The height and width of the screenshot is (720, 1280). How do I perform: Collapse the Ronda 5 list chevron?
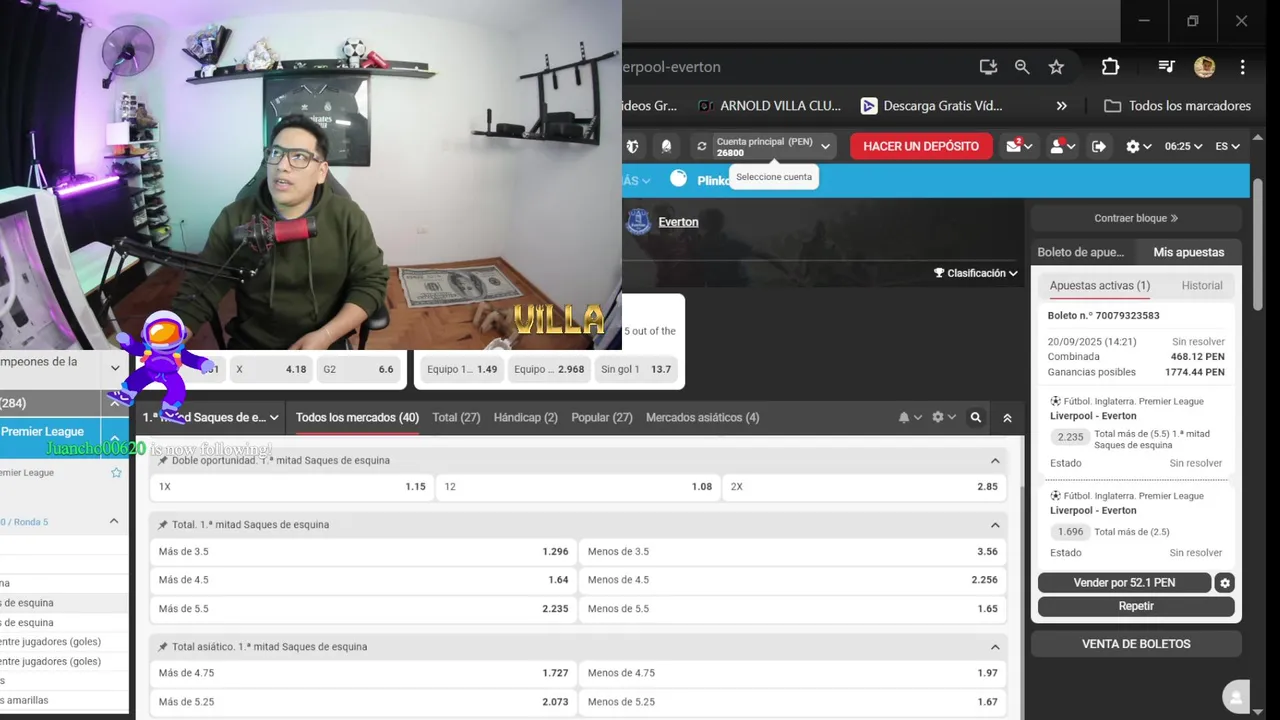tap(114, 522)
